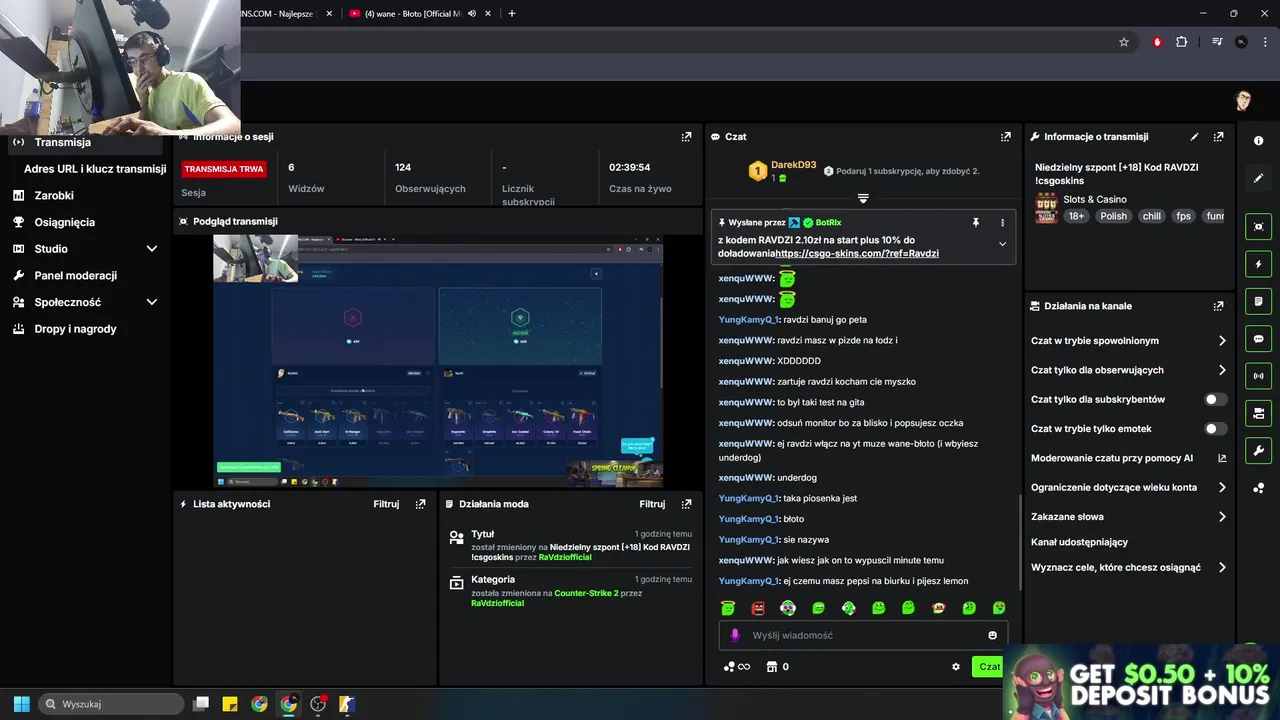
Task: Pop out the Informacje o transmisji panel
Action: (x=1218, y=137)
